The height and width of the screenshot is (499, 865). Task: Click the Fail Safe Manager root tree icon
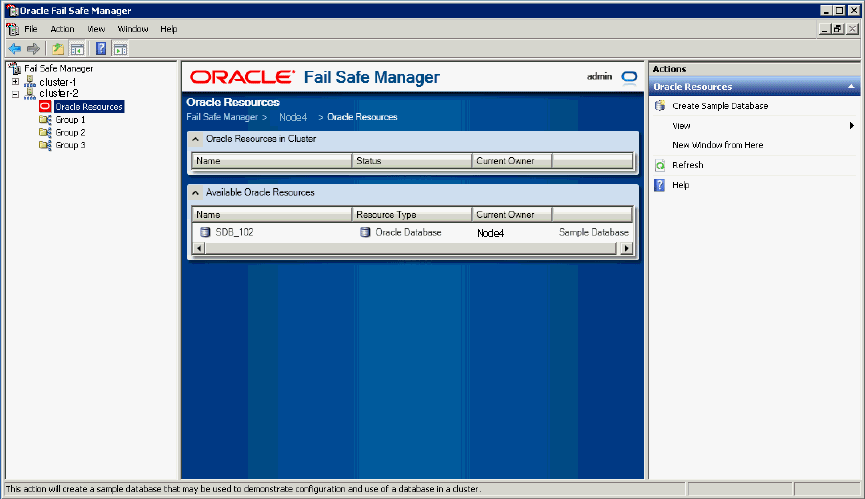coord(15,68)
